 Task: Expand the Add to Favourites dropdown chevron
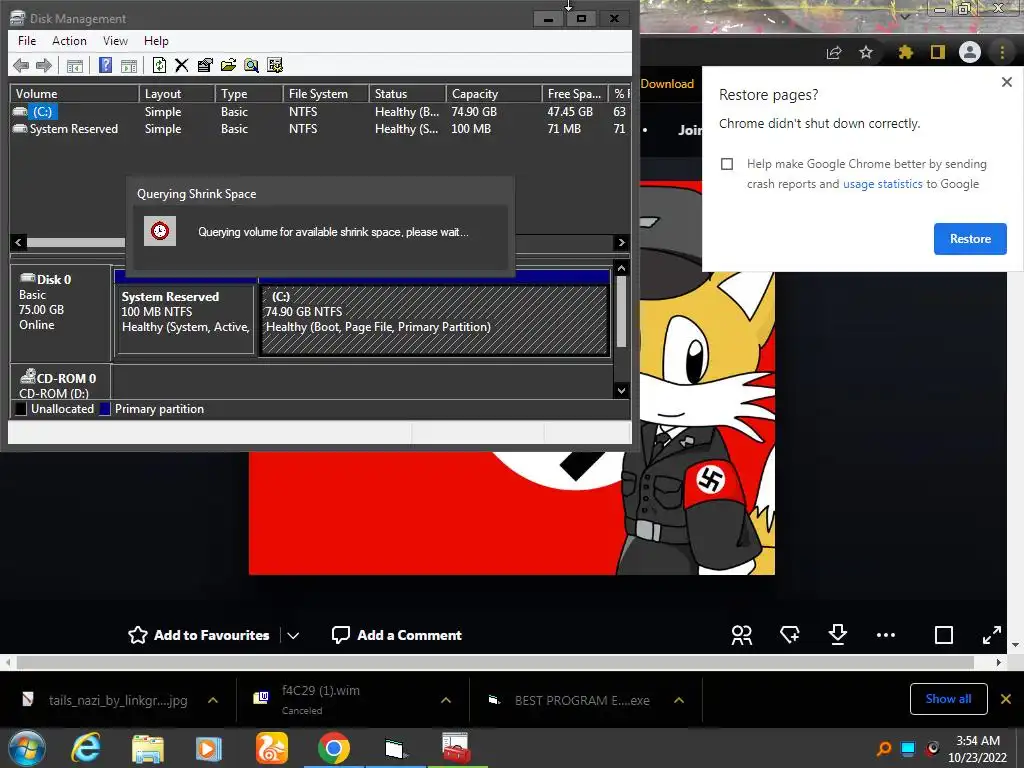click(293, 635)
